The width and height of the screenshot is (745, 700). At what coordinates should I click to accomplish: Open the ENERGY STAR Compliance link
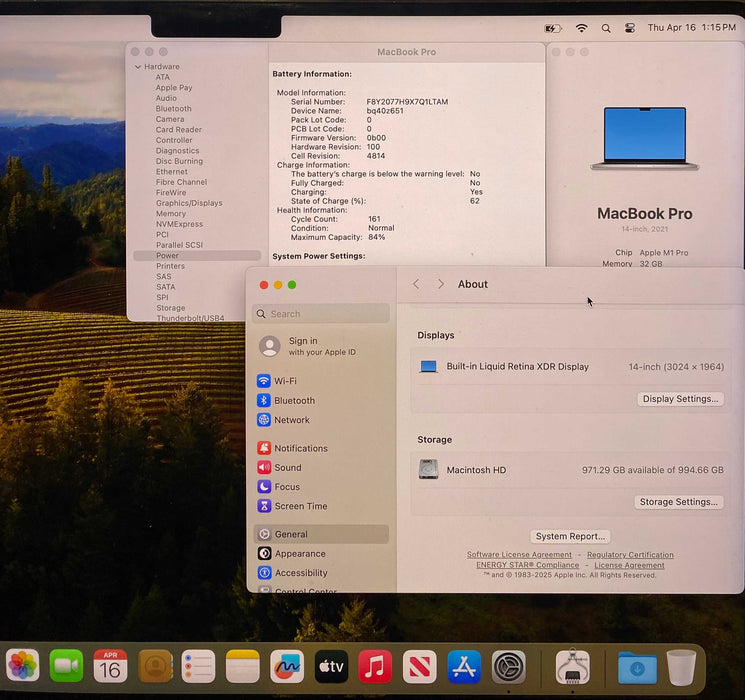pyautogui.click(x=527, y=565)
